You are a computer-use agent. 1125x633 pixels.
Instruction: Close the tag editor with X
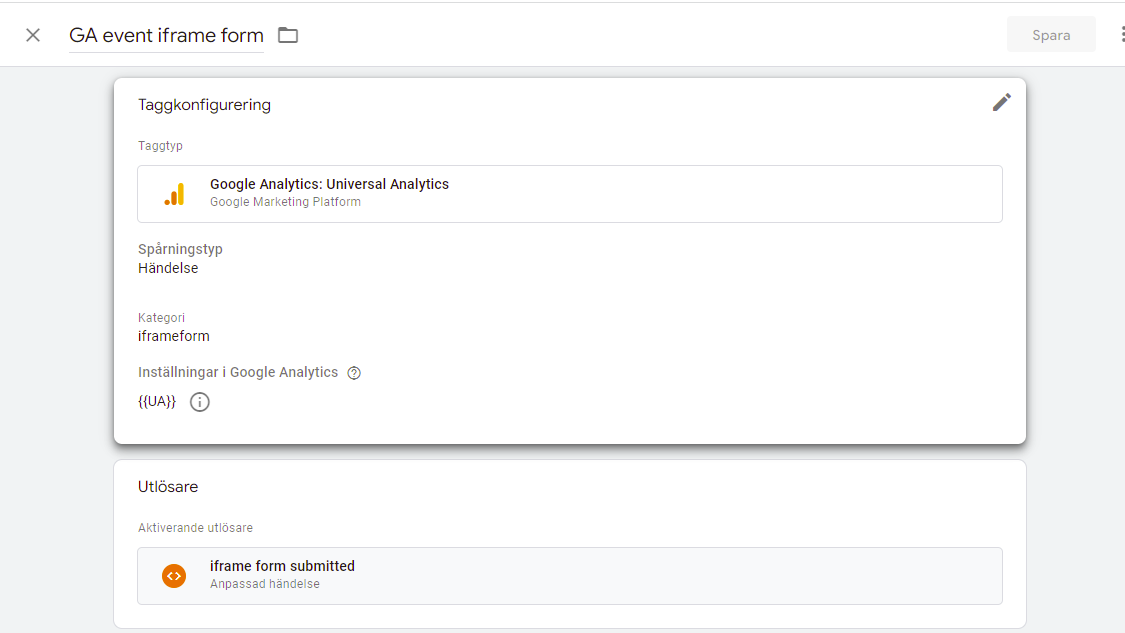pos(33,35)
